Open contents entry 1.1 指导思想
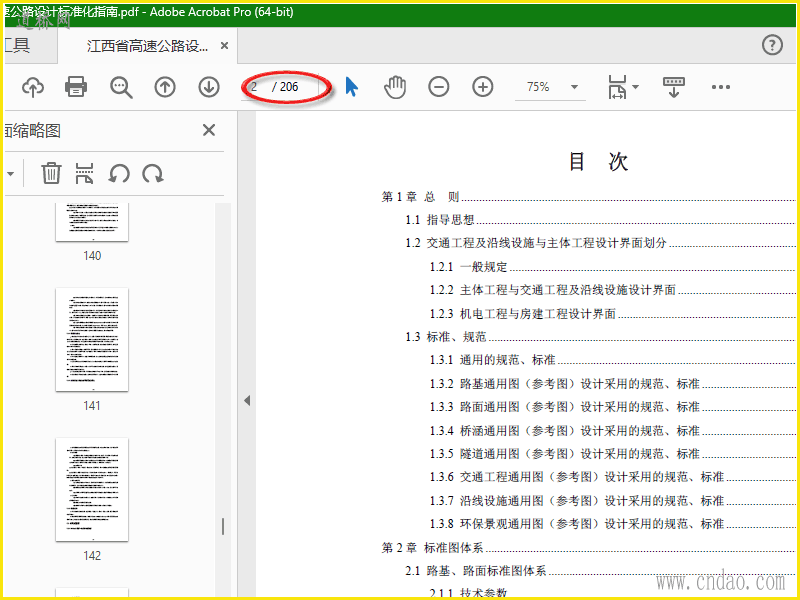 (x=601, y=220)
